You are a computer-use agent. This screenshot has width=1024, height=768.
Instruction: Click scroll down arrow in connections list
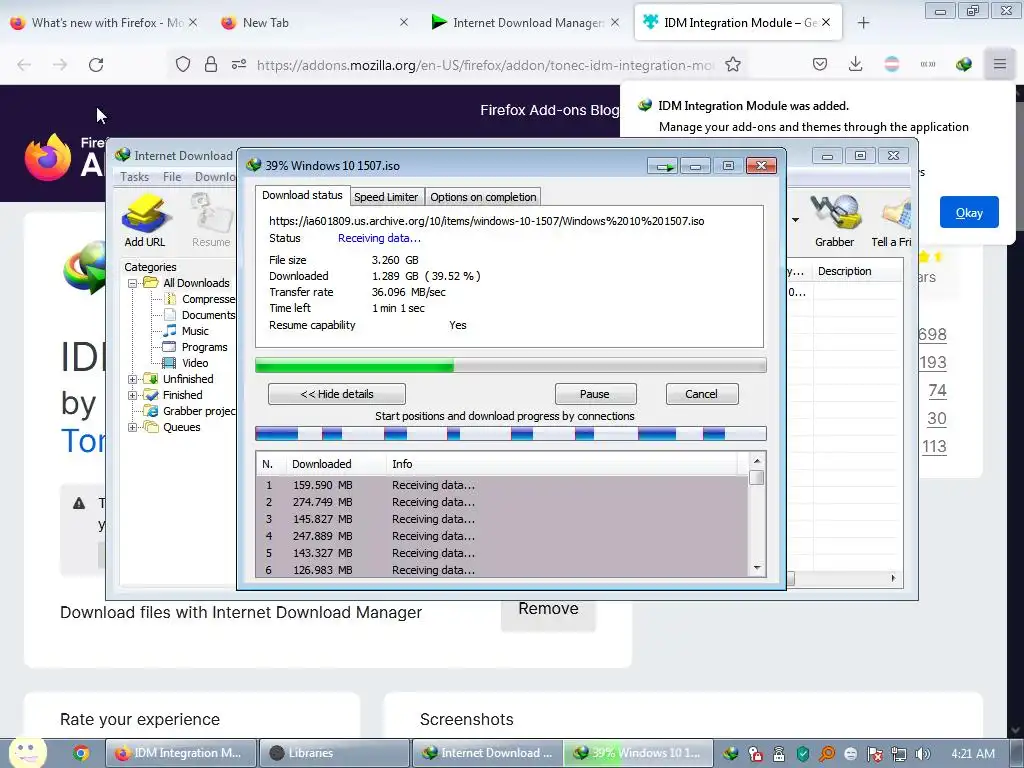757,568
